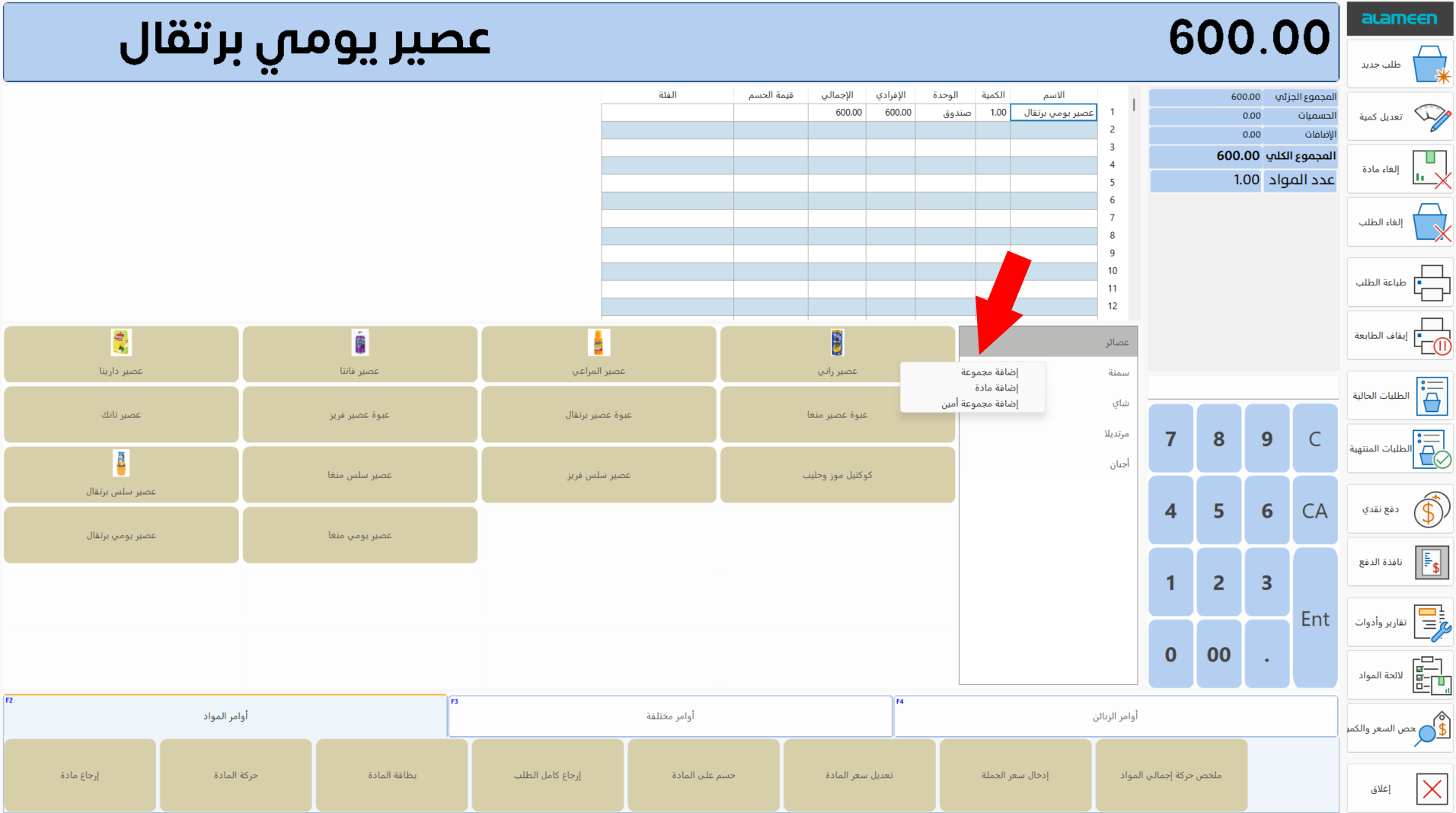
Task: Print the order with printer icon
Action: point(1431,282)
